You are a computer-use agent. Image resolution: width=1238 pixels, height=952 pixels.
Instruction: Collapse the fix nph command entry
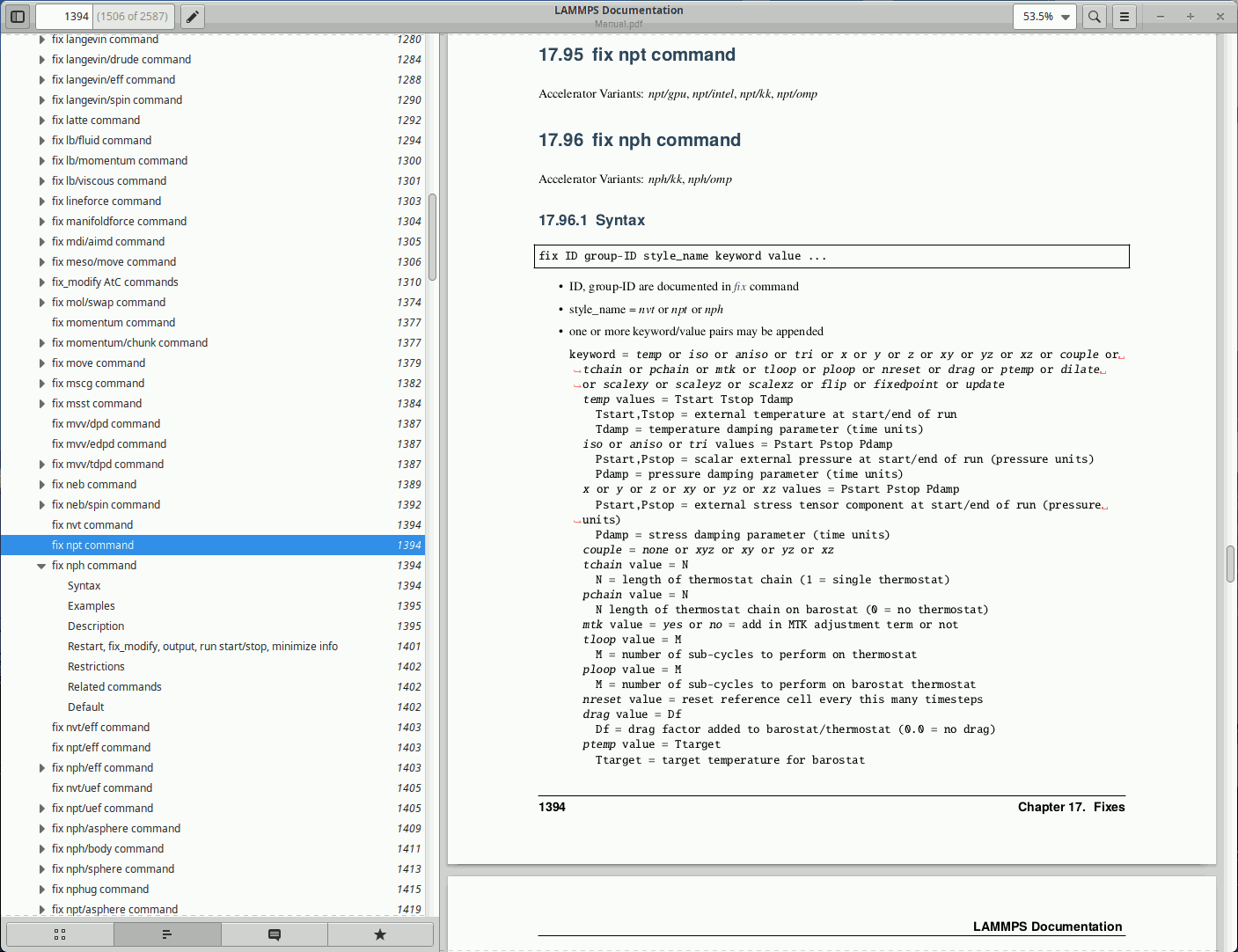point(41,566)
